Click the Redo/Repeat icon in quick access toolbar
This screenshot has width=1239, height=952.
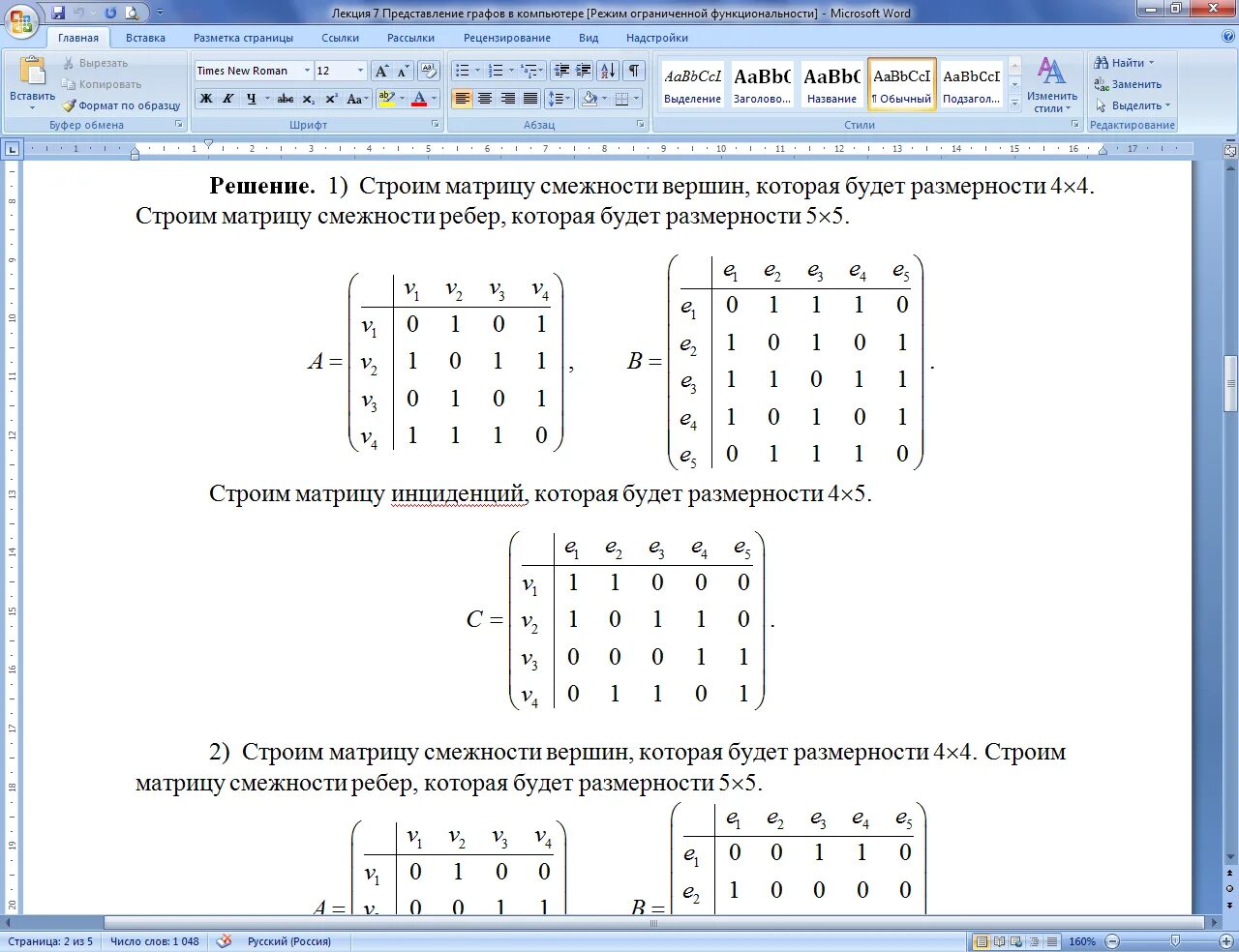tap(109, 13)
